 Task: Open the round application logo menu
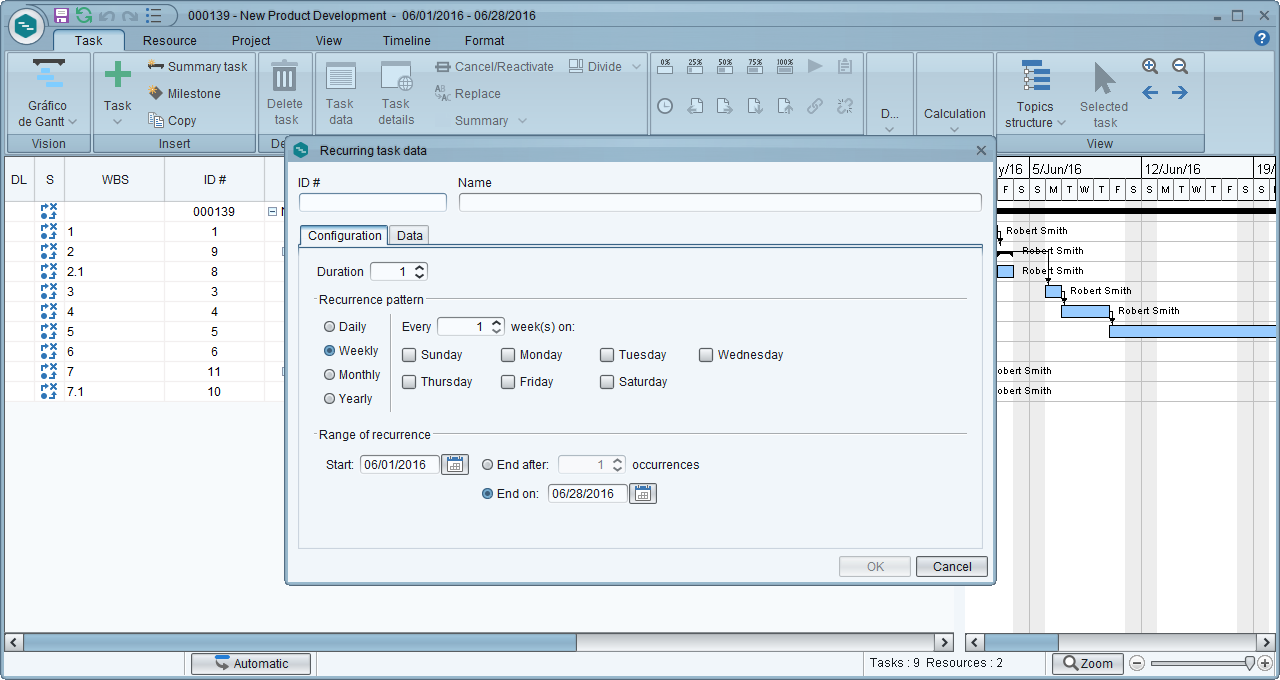26,26
